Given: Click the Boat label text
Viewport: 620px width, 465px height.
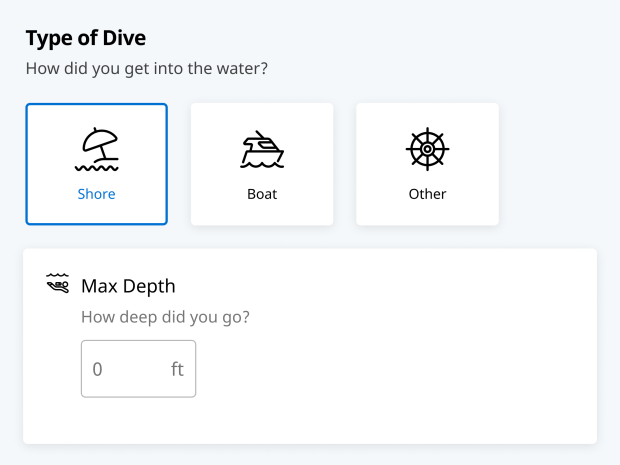Looking at the screenshot, I should [x=262, y=194].
